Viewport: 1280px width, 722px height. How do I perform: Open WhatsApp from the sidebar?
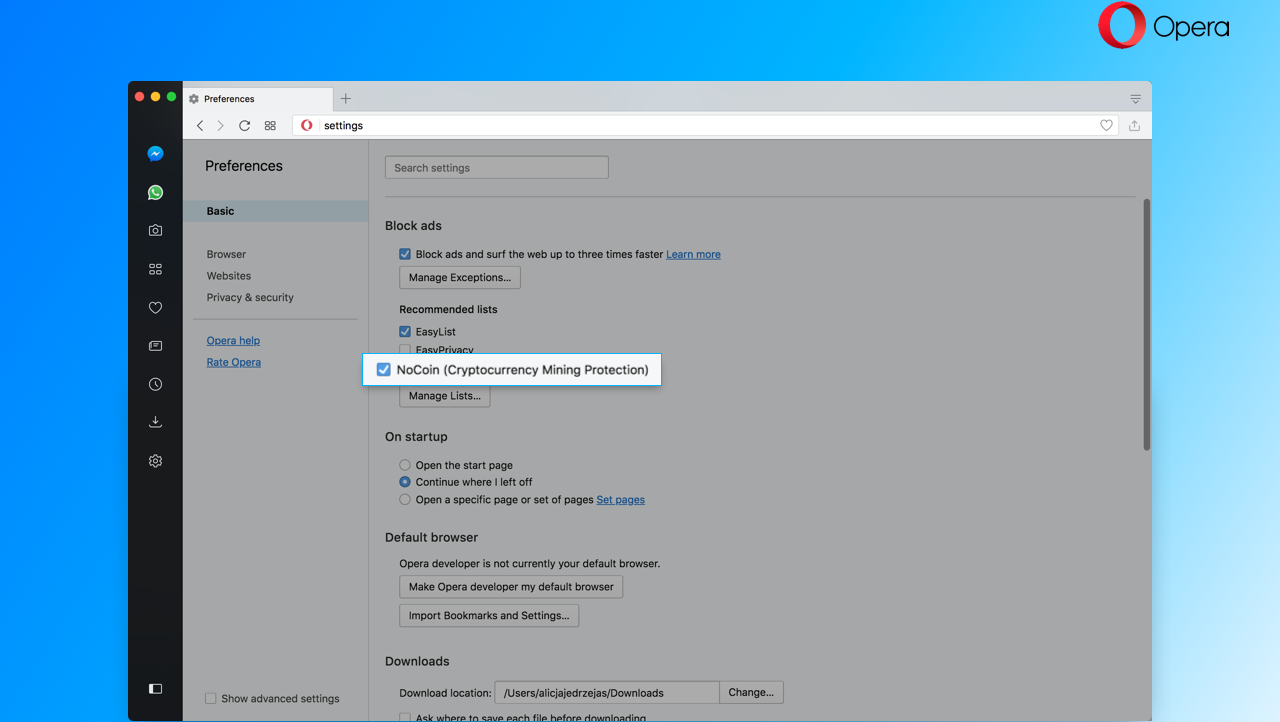point(155,192)
